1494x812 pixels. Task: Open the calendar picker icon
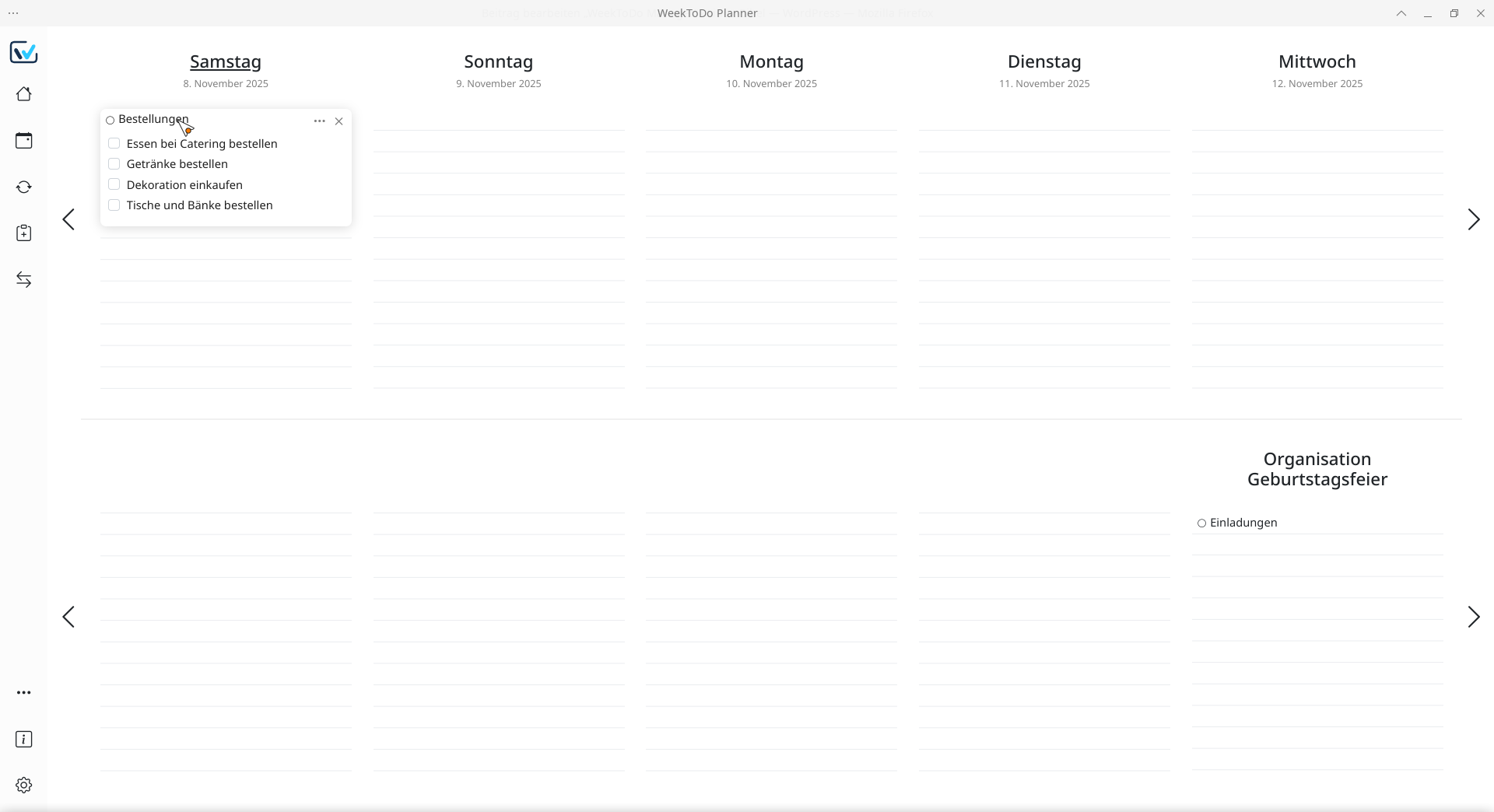[24, 141]
